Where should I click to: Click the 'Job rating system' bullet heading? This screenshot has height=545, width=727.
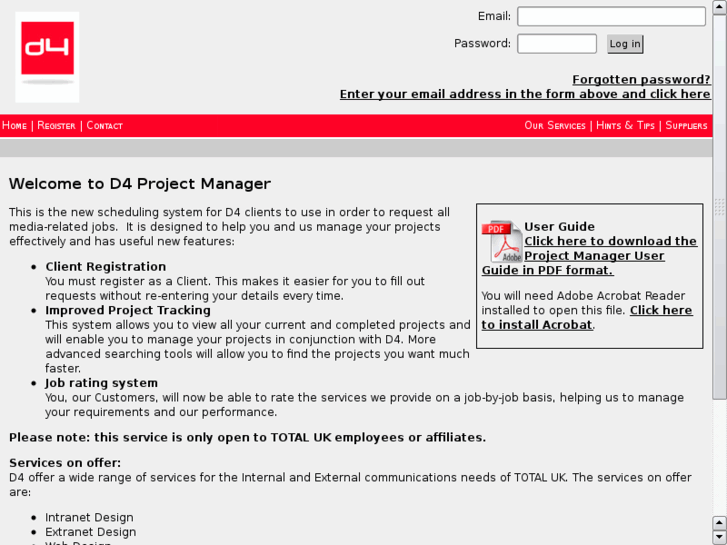click(x=102, y=383)
